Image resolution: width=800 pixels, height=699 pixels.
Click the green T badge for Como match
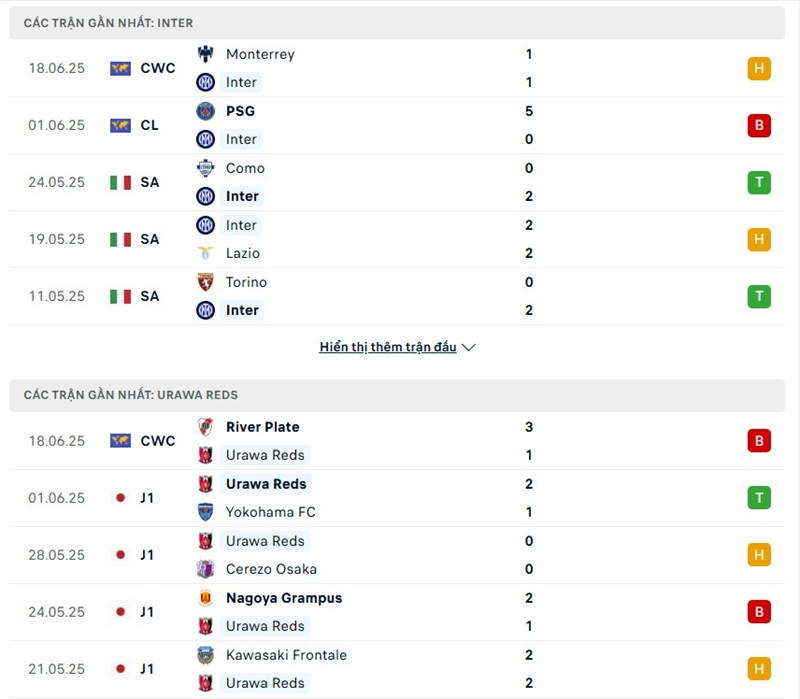(759, 182)
